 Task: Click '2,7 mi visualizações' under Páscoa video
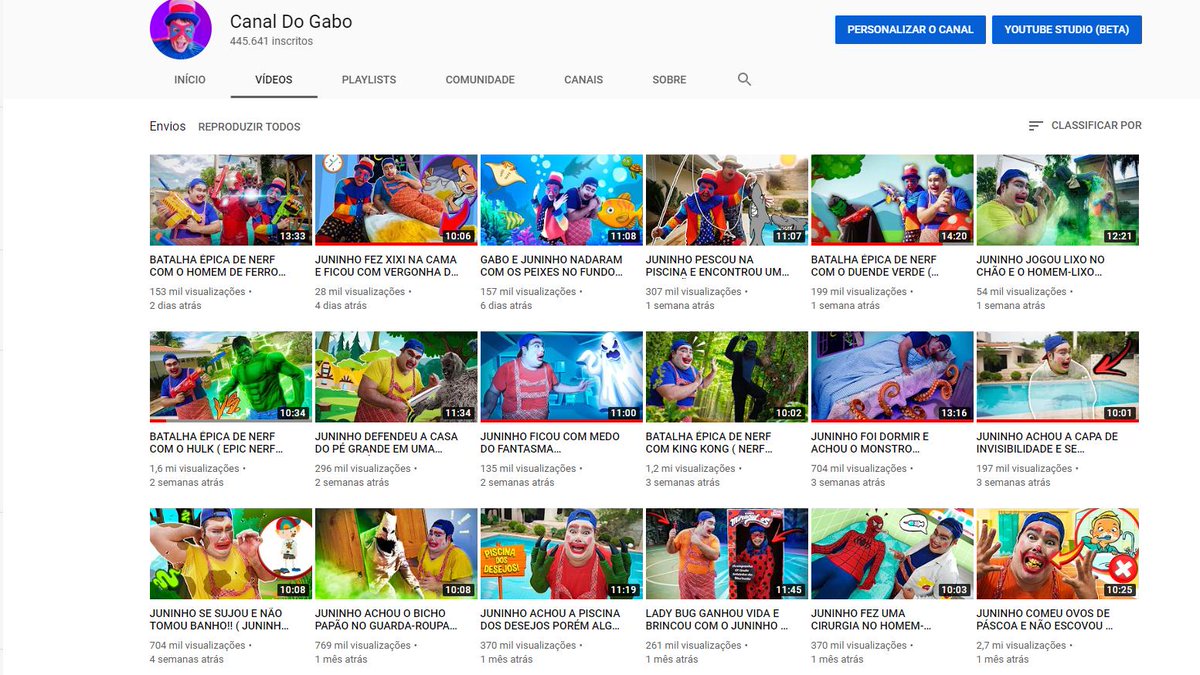coord(1023,646)
